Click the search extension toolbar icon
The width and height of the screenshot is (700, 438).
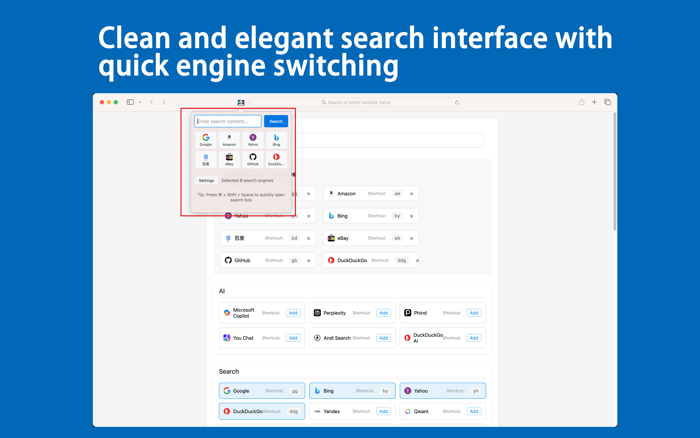(241, 102)
